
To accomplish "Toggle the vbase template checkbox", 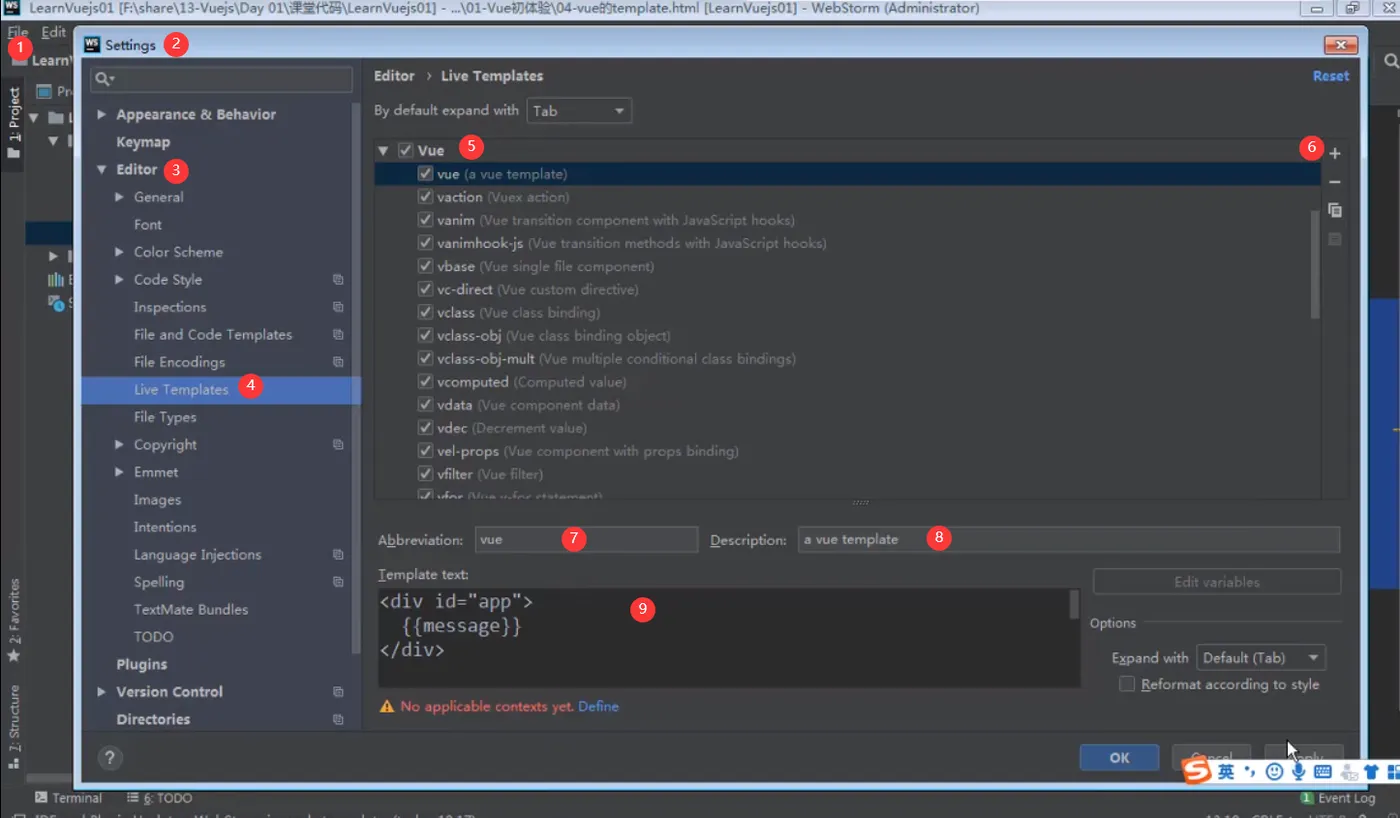I will point(425,266).
